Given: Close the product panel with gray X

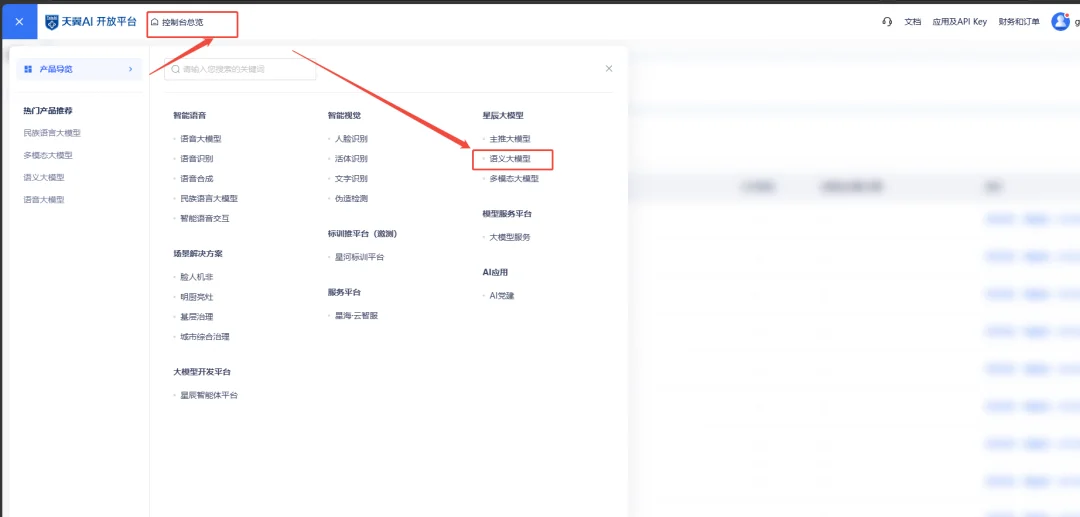Looking at the screenshot, I should click(609, 69).
